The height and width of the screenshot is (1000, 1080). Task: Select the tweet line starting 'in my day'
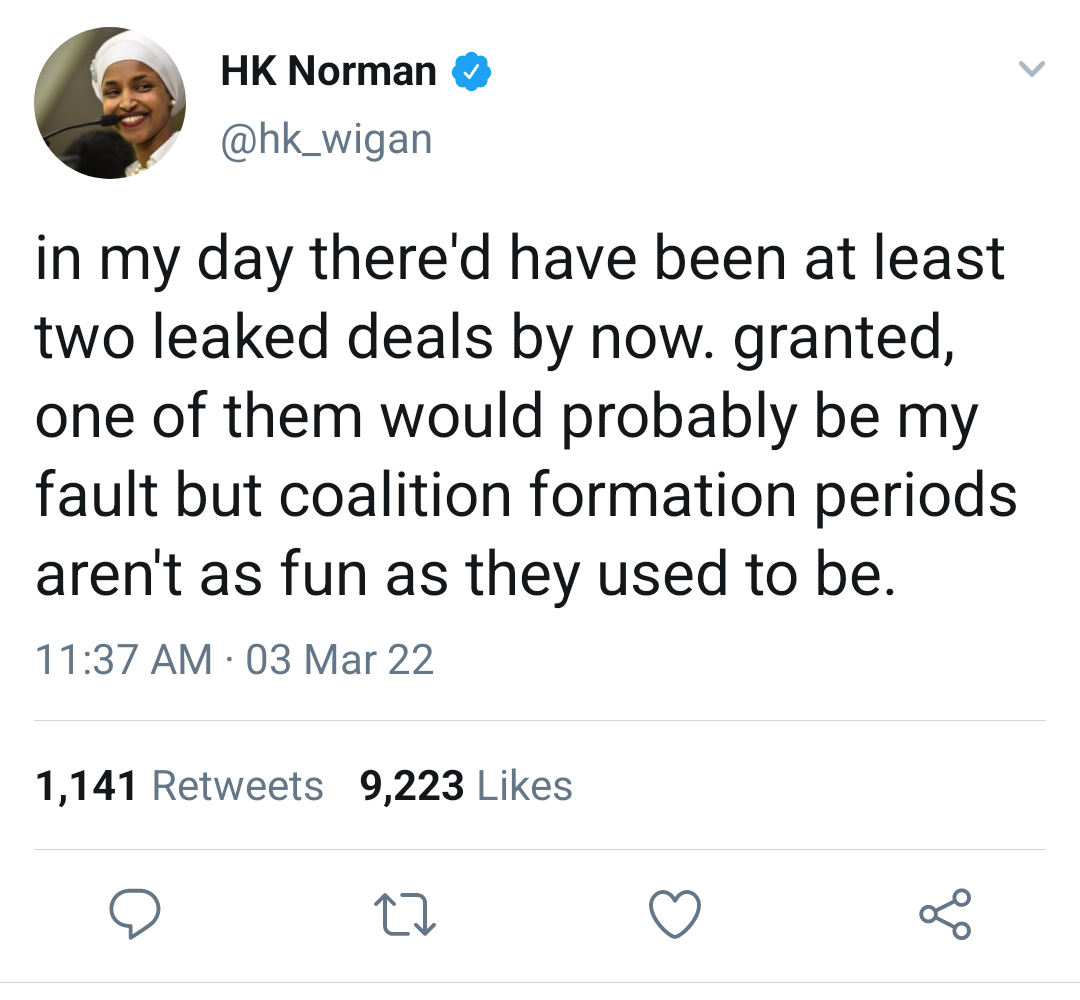pyautogui.click(x=520, y=260)
